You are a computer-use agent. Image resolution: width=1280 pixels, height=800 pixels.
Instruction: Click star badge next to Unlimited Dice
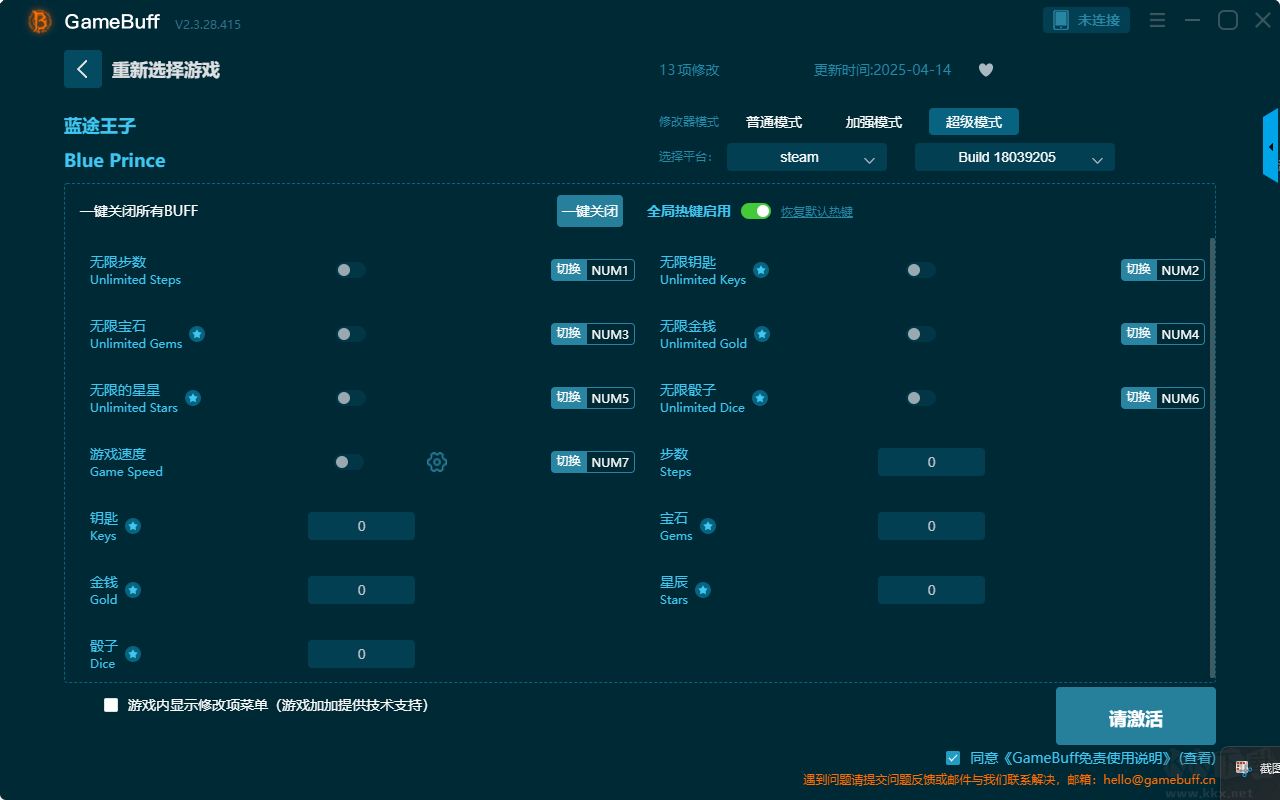760,398
